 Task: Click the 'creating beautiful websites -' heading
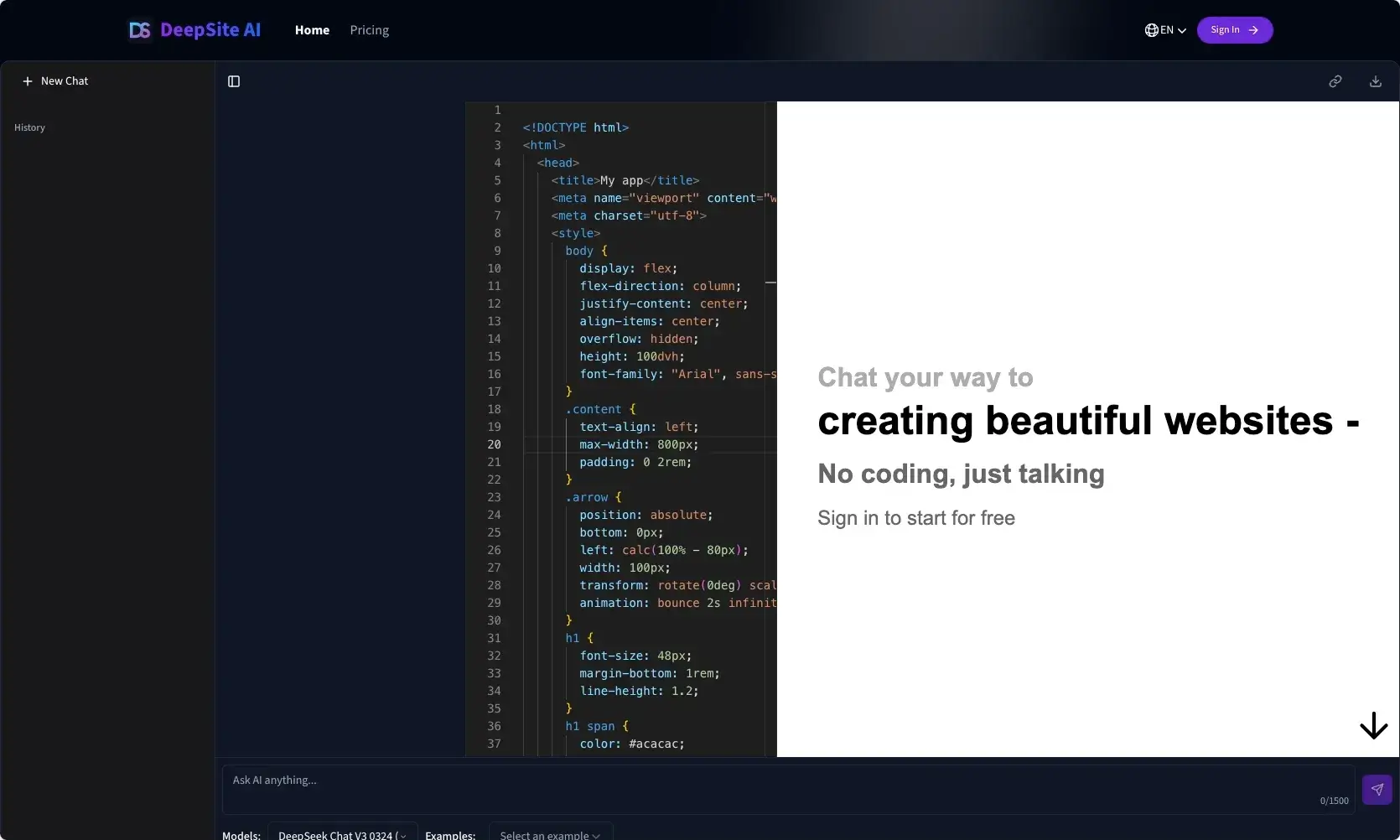tap(1088, 421)
